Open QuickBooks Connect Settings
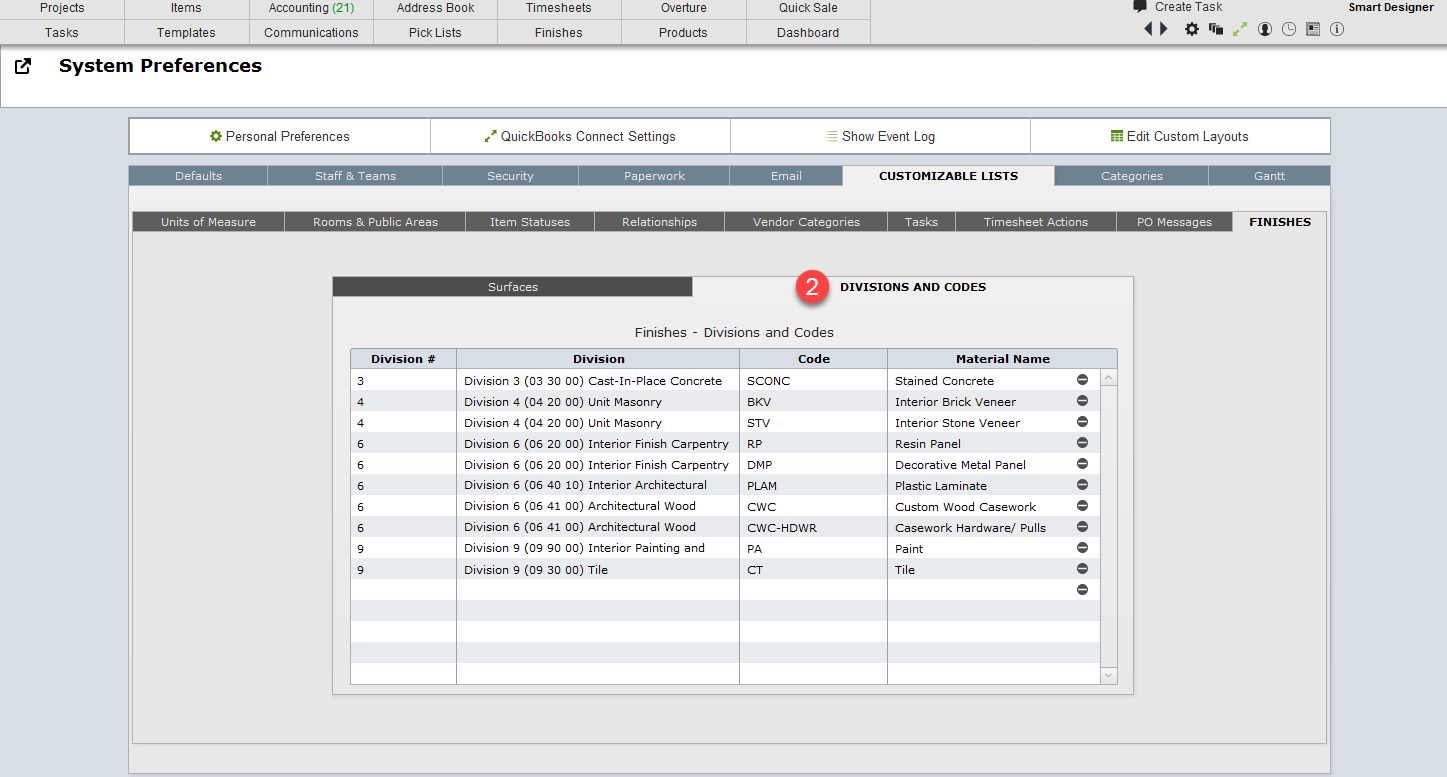The width and height of the screenshot is (1447, 777). click(580, 136)
